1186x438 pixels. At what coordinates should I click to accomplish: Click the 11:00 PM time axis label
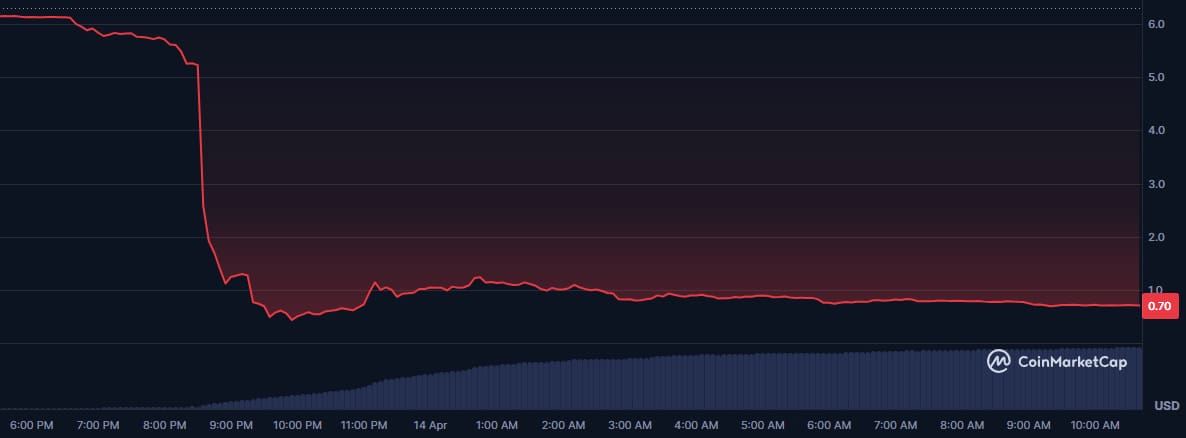coord(364,425)
